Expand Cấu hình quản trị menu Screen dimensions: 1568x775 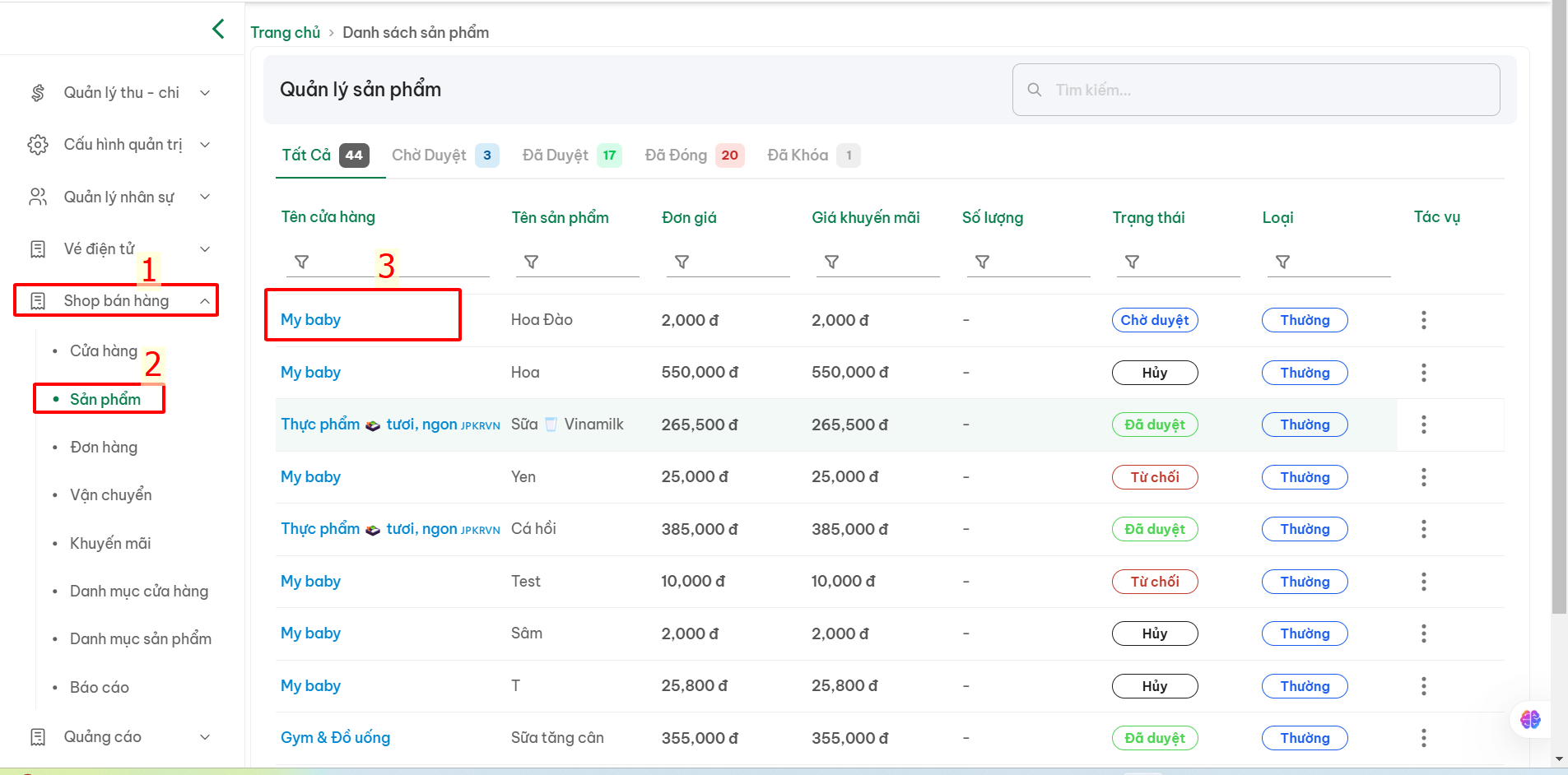tap(205, 145)
